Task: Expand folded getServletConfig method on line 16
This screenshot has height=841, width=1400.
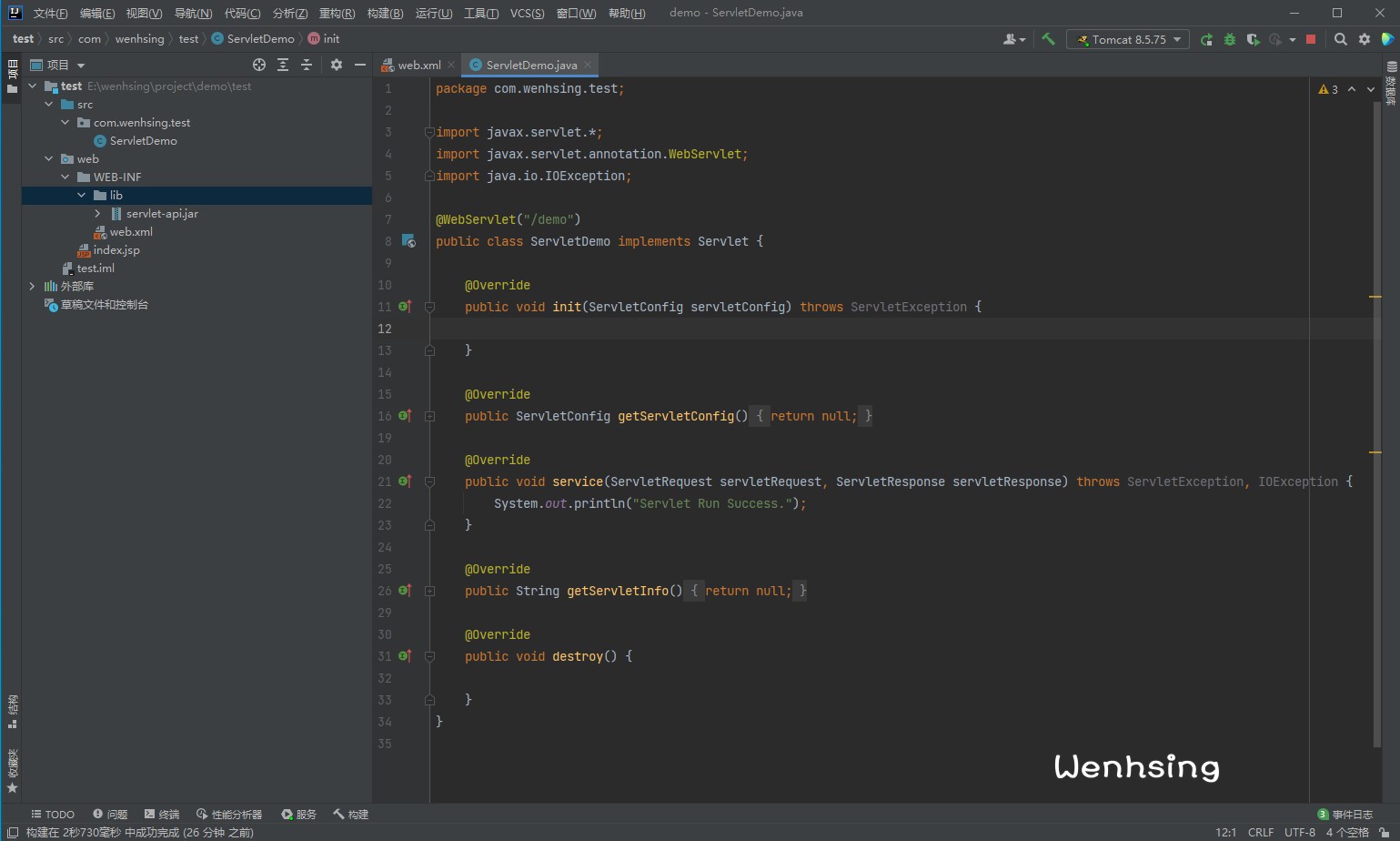Action: click(x=429, y=416)
